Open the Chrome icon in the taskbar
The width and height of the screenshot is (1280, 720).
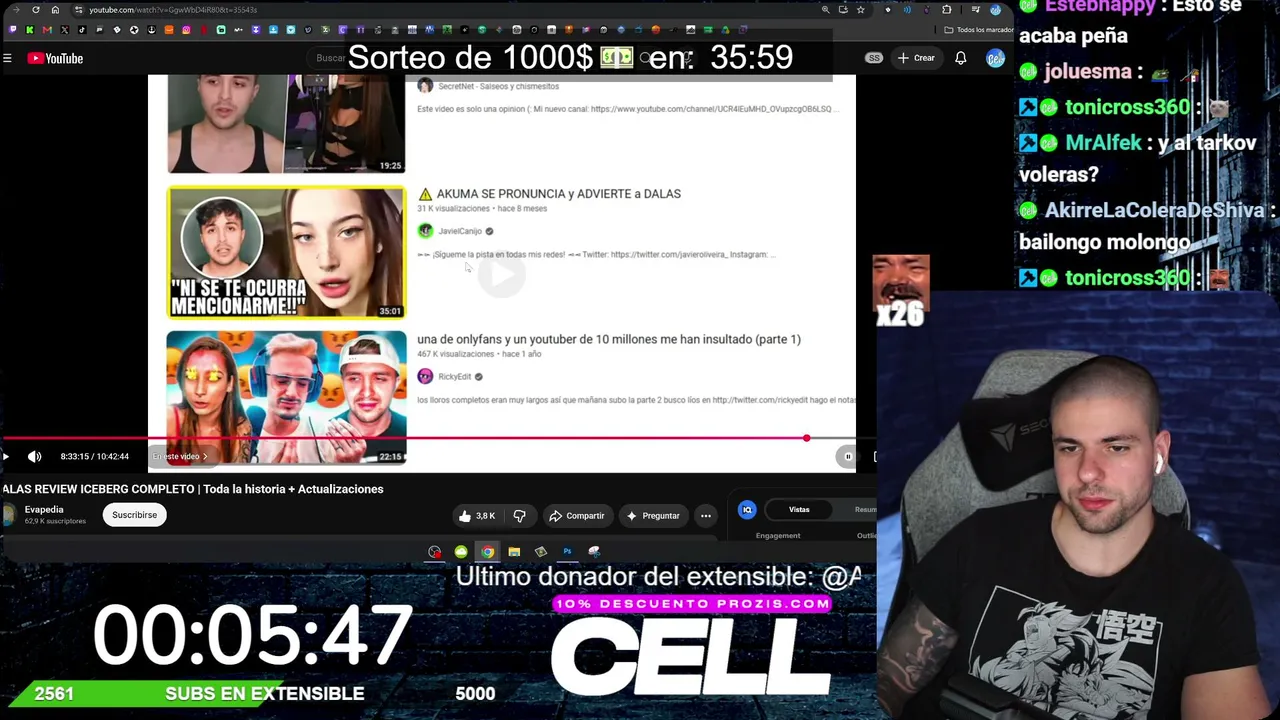click(x=487, y=552)
